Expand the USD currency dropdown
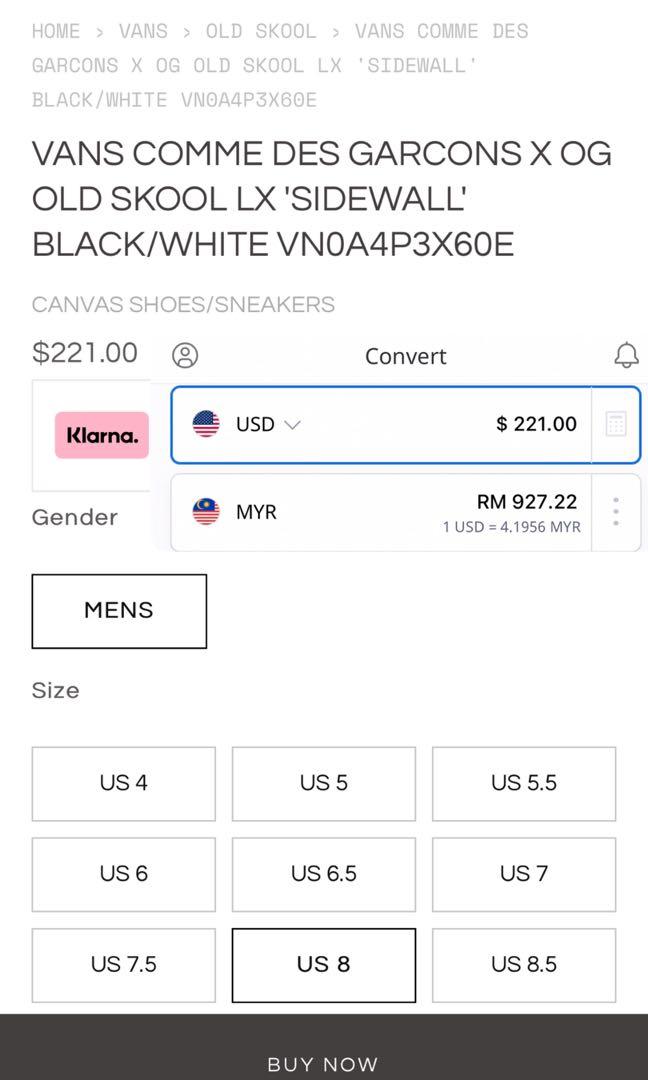 click(x=269, y=424)
